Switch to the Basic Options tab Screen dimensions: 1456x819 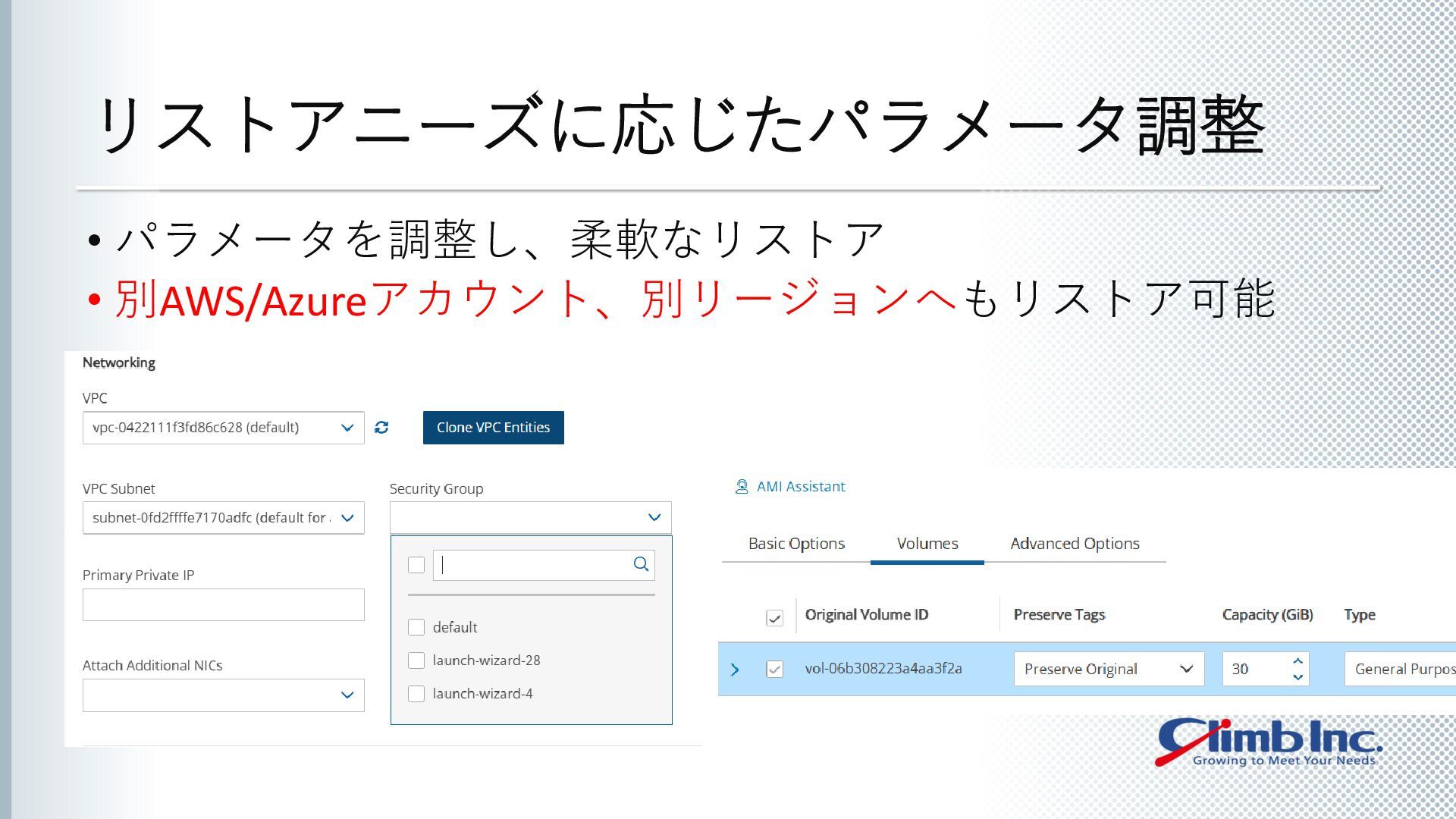[x=796, y=544]
